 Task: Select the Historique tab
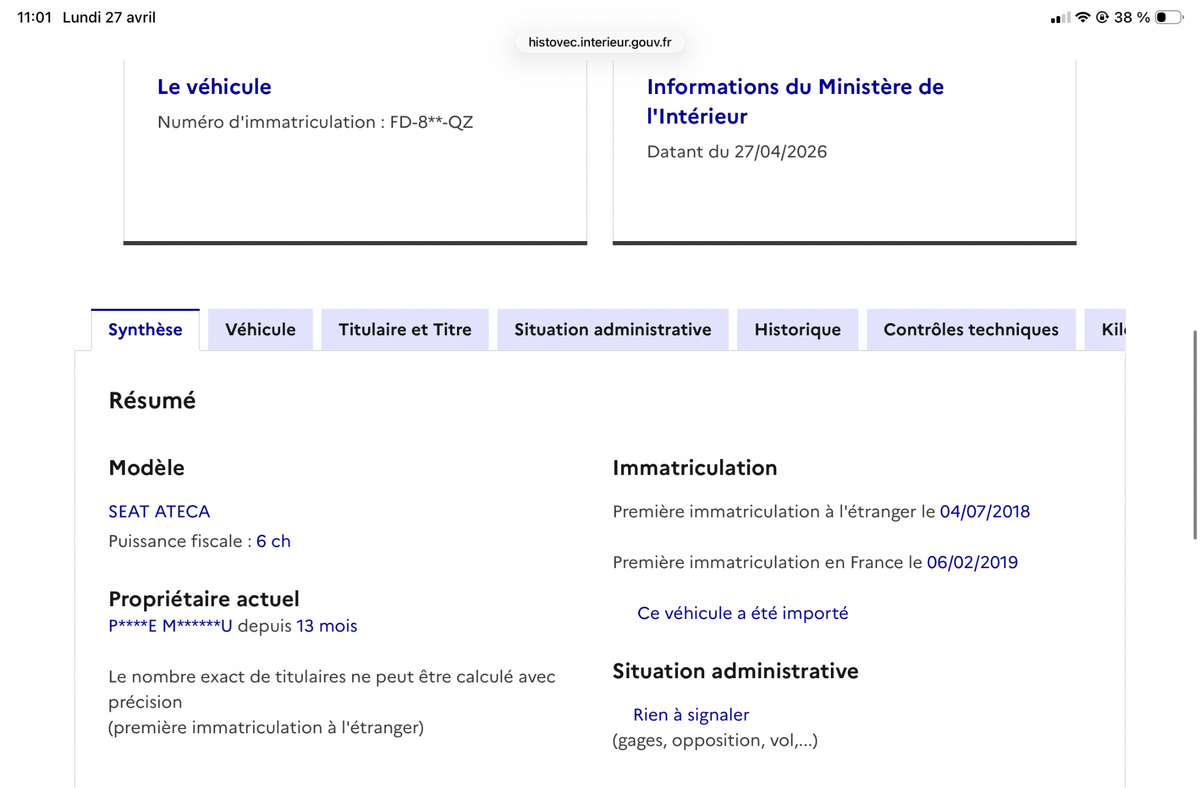pos(797,329)
